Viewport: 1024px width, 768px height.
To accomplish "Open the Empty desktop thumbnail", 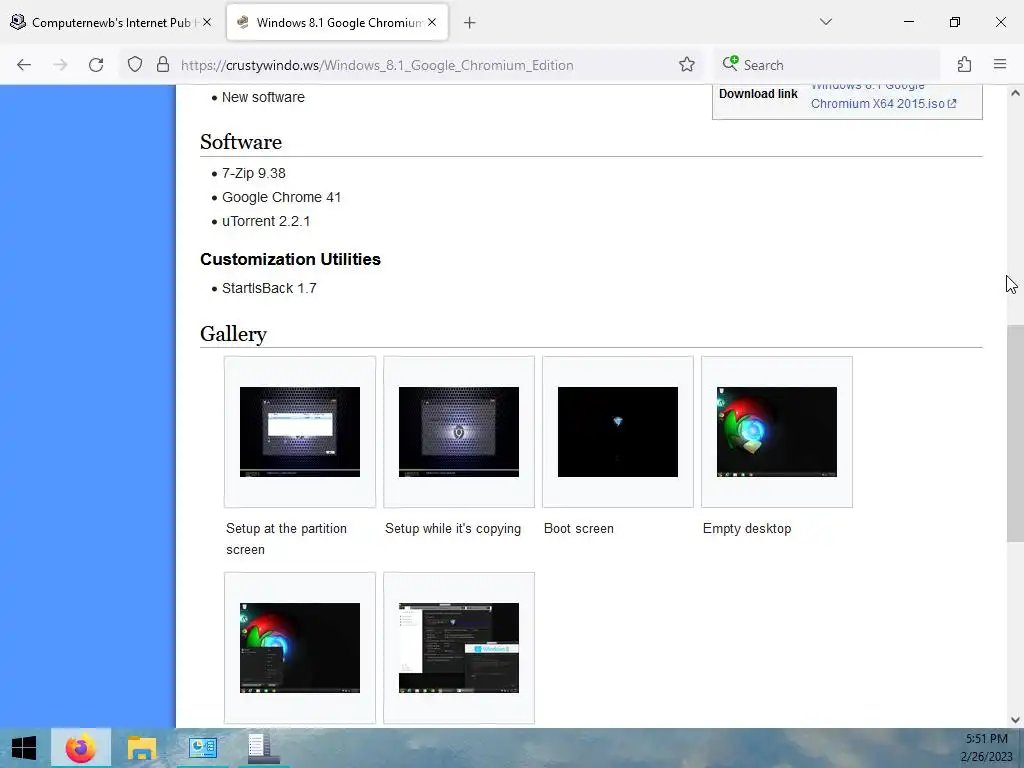I will (776, 432).
